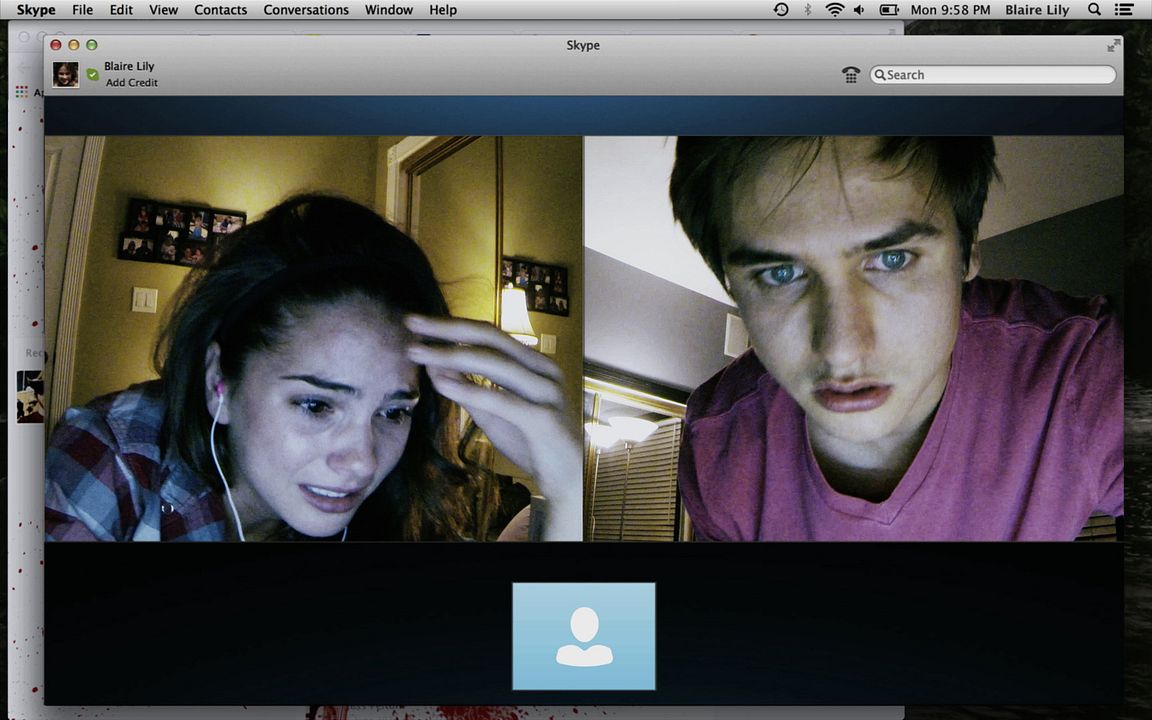Click the Blaire Lily account name in menu bar
Screen dimensions: 1152x720
1037,10
